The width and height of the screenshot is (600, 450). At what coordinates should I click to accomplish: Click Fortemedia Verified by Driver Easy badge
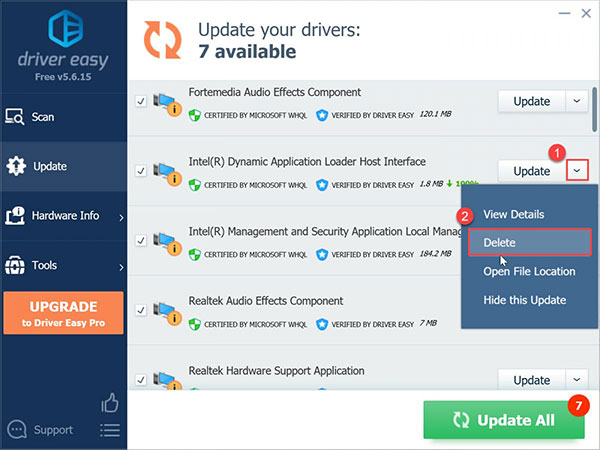(x=322, y=115)
